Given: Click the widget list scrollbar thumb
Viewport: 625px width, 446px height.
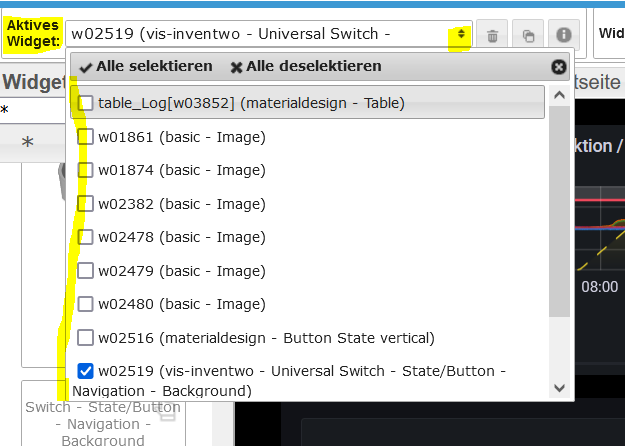Looking at the screenshot, I should pyautogui.click(x=559, y=211).
